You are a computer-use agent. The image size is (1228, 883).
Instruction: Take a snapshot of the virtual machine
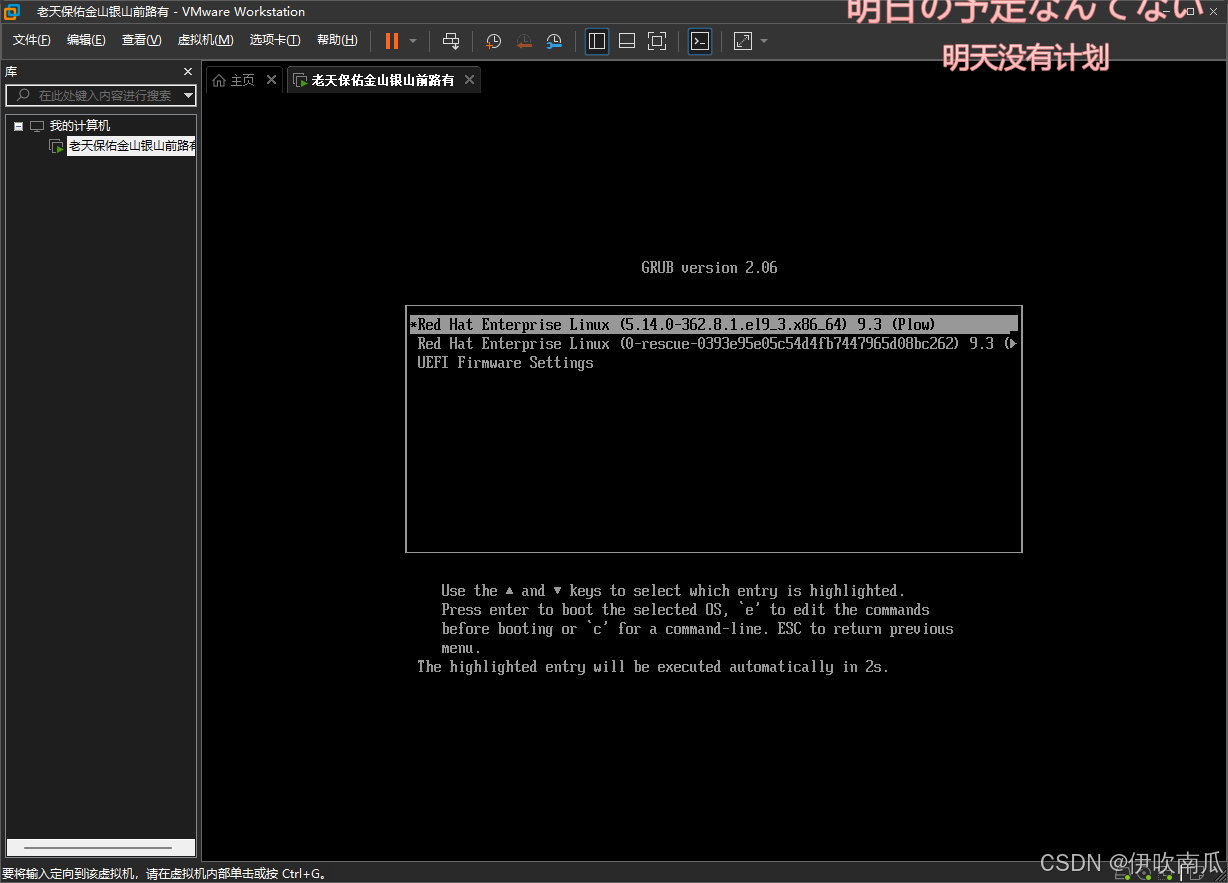494,41
